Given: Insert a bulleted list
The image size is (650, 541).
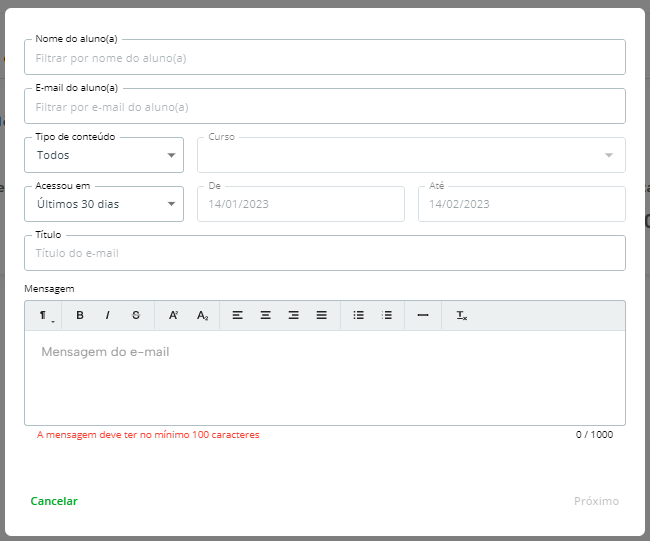Looking at the screenshot, I should coord(358,315).
